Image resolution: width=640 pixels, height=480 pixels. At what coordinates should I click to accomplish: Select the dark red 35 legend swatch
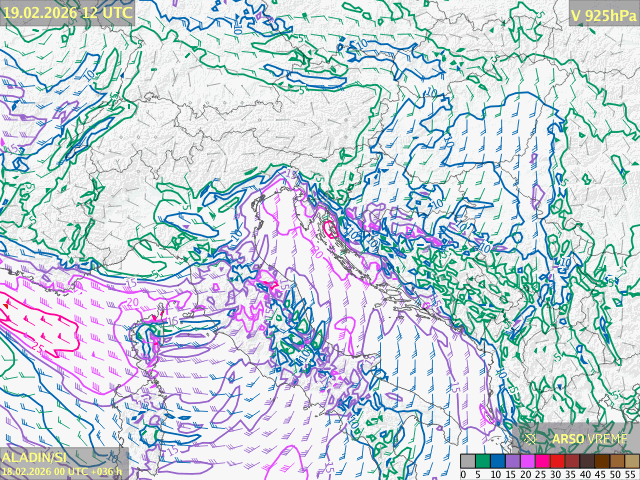click(572, 462)
